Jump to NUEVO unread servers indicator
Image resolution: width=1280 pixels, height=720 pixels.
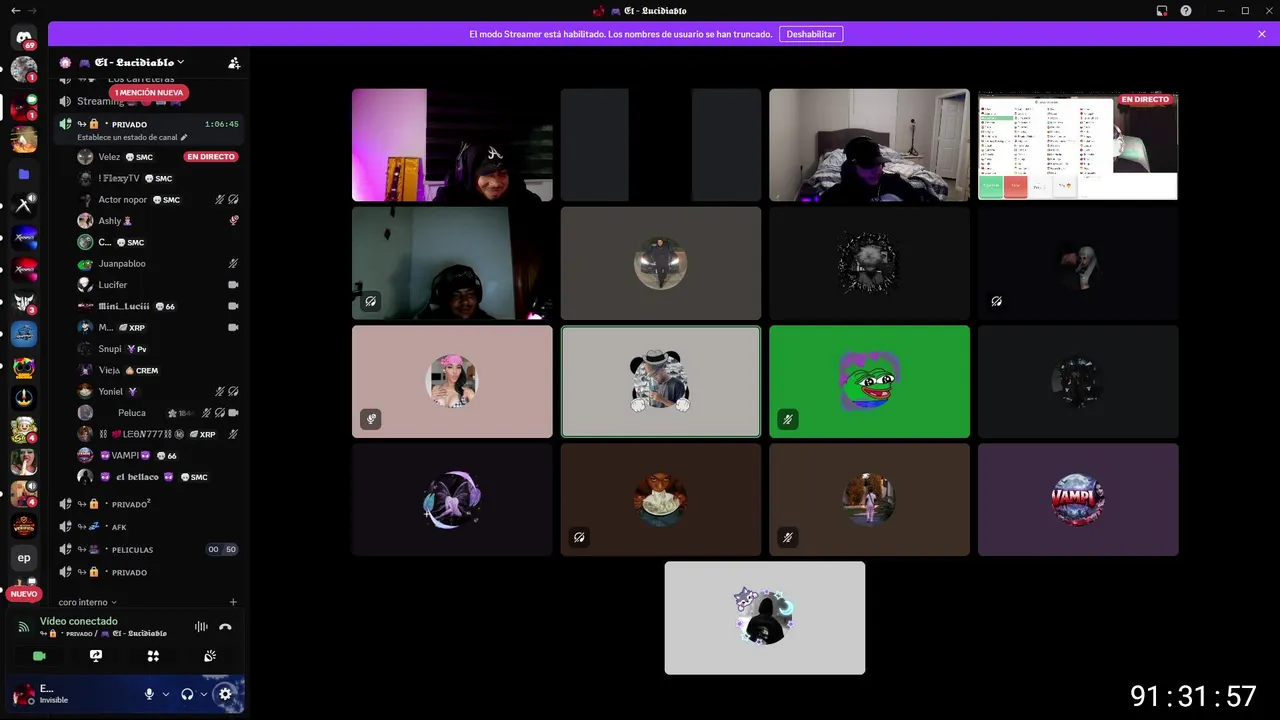click(x=24, y=594)
